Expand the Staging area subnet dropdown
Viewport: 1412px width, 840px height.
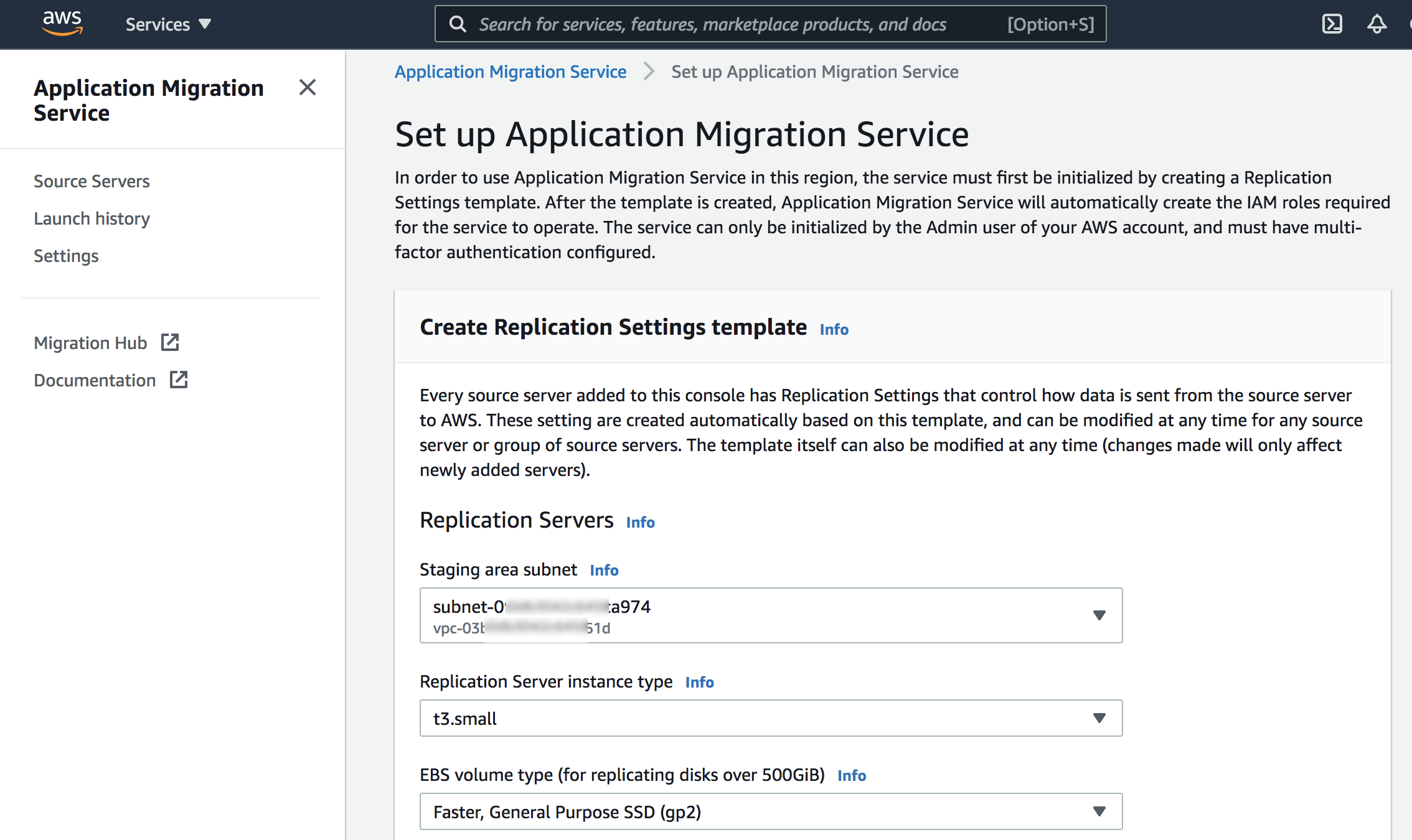[771, 615]
